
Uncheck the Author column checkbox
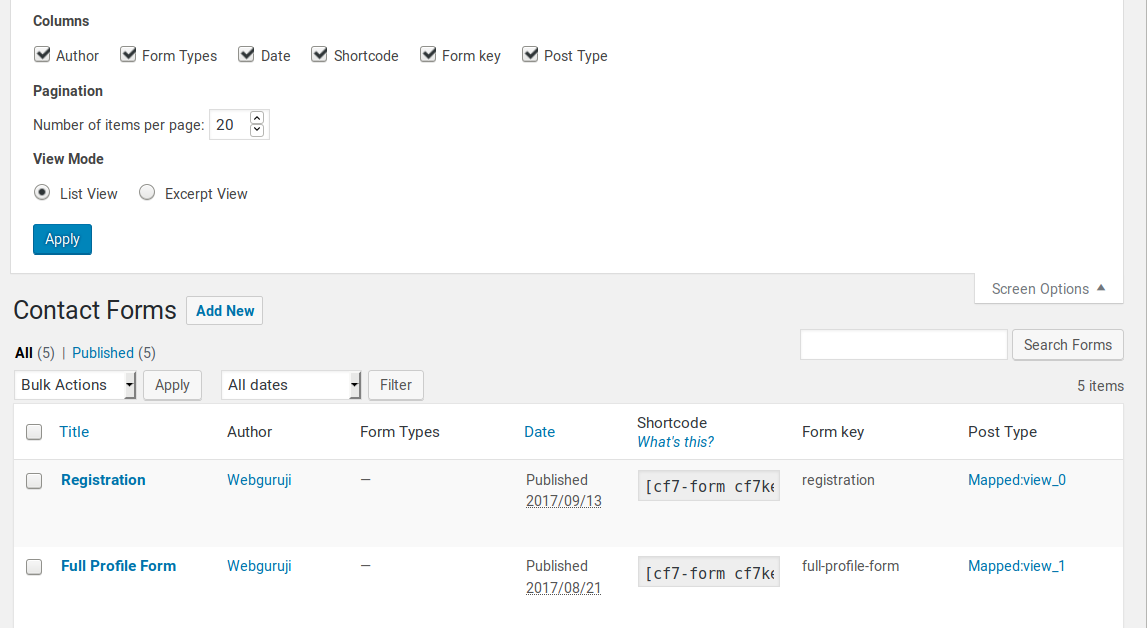(x=42, y=55)
